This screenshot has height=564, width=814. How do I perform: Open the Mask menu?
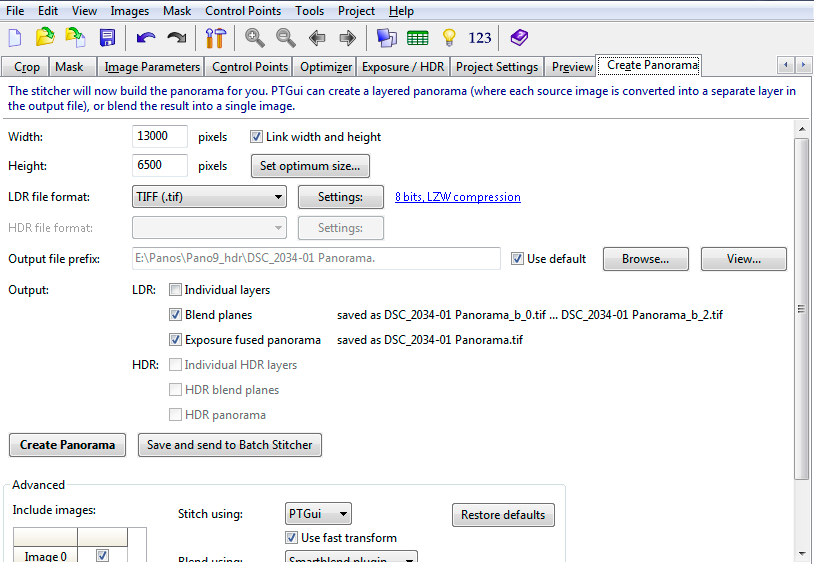[x=177, y=11]
